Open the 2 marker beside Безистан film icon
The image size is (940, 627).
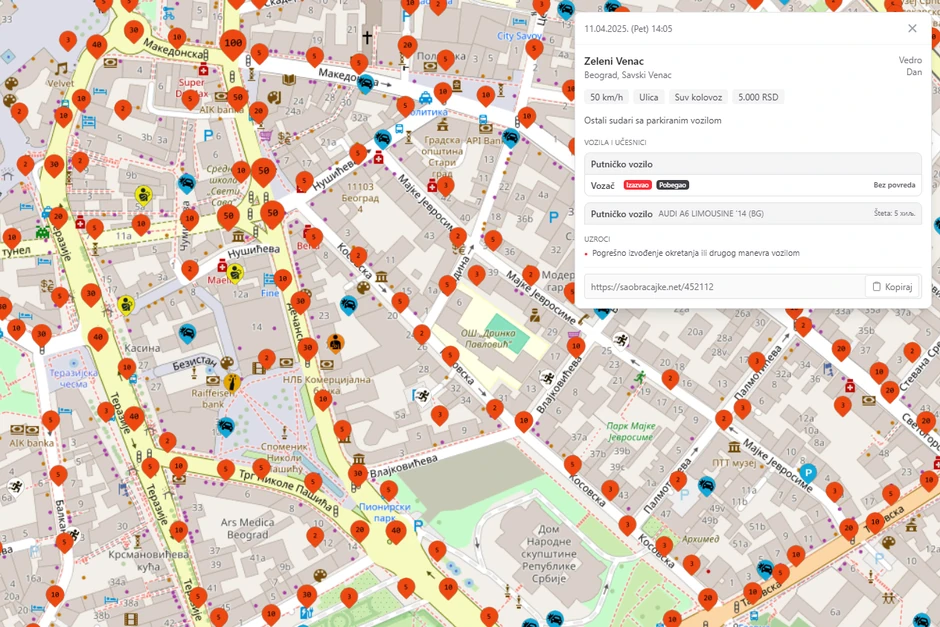(x=266, y=359)
